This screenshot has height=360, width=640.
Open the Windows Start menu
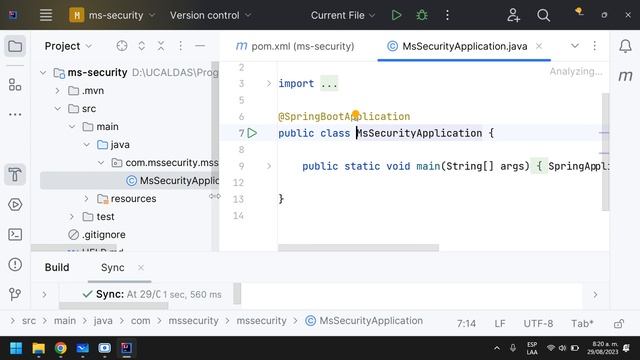pyautogui.click(x=16, y=348)
